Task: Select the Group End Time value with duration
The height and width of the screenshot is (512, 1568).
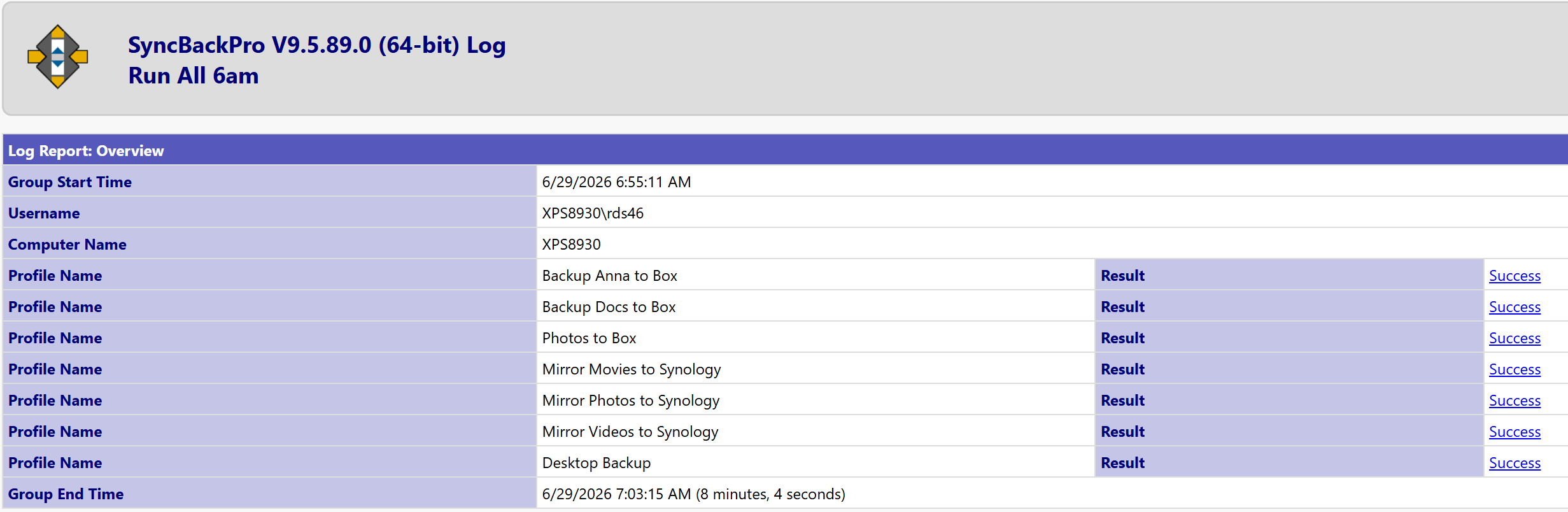Action: (x=693, y=494)
